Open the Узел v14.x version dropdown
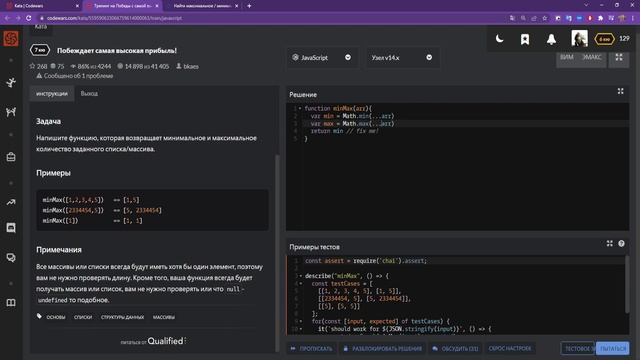 [402, 58]
